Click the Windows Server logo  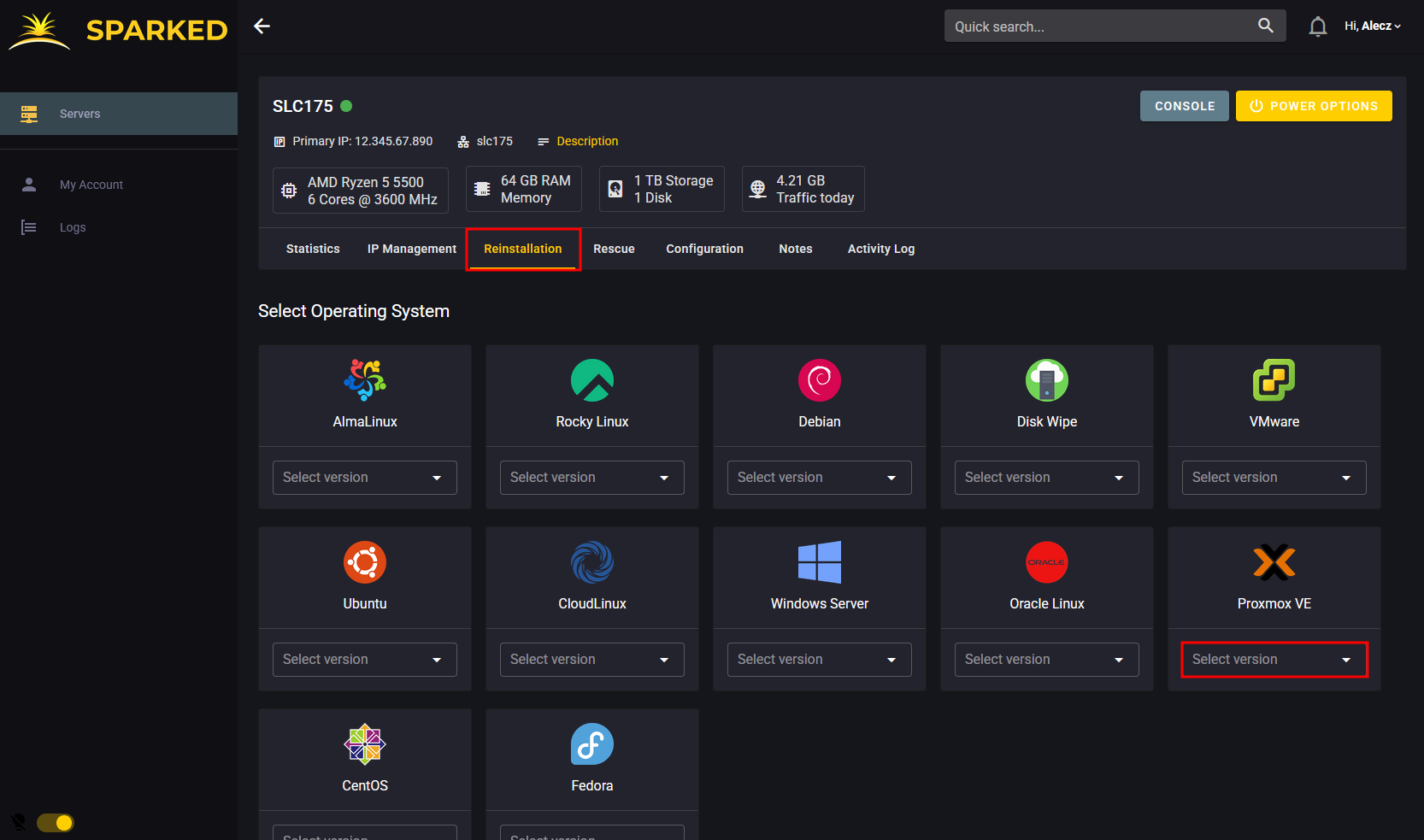[820, 562]
